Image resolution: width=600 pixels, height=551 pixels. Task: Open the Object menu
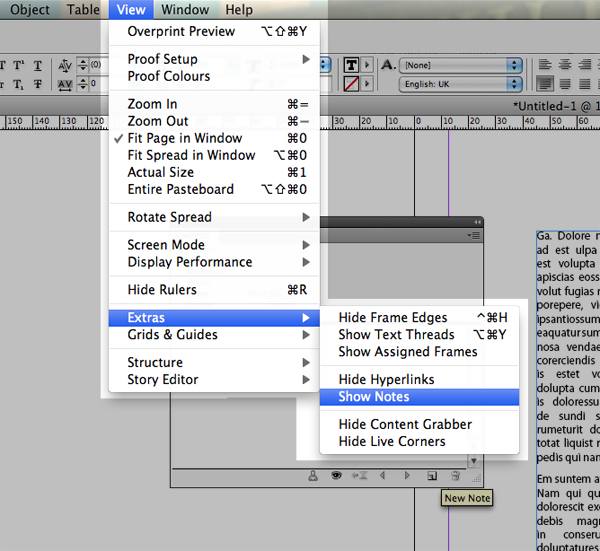tap(30, 10)
